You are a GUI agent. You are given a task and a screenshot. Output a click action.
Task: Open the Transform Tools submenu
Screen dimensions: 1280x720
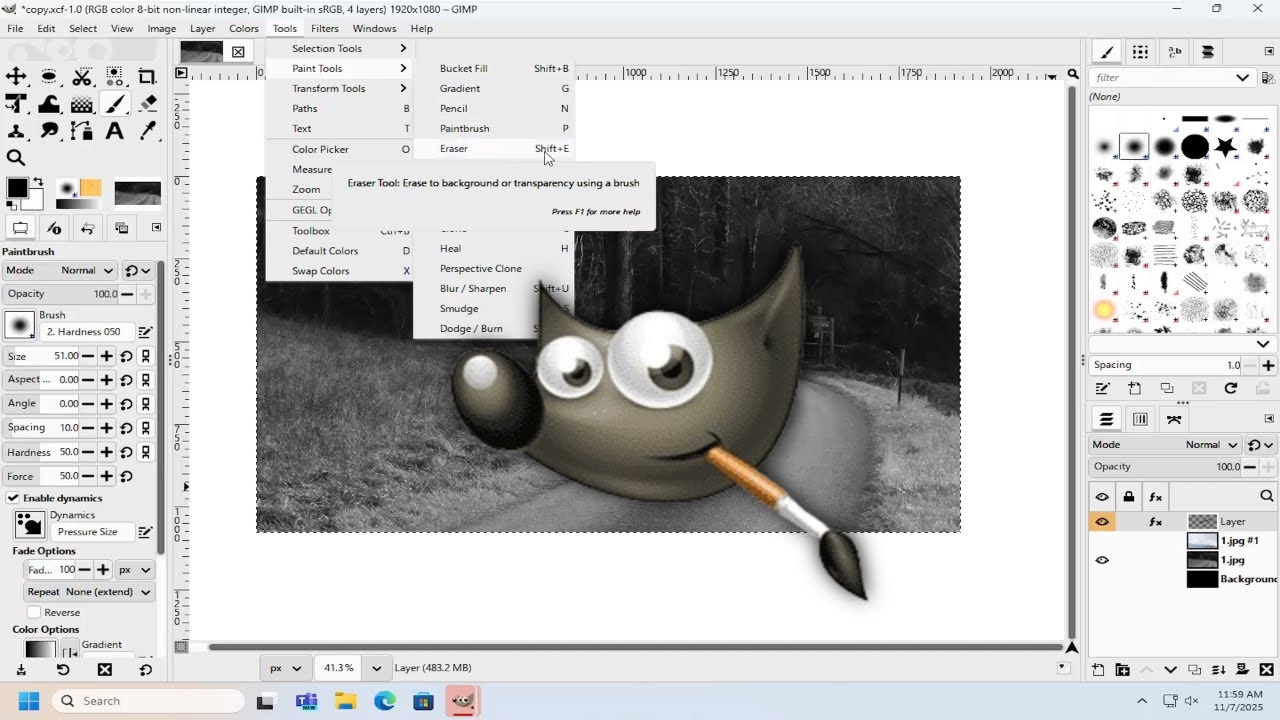pyautogui.click(x=340, y=88)
